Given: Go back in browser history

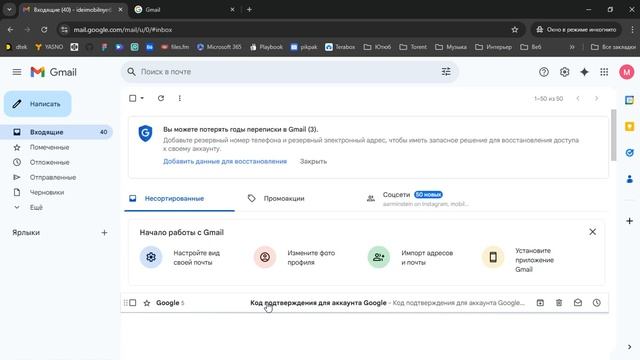Looking at the screenshot, I should [10, 29].
